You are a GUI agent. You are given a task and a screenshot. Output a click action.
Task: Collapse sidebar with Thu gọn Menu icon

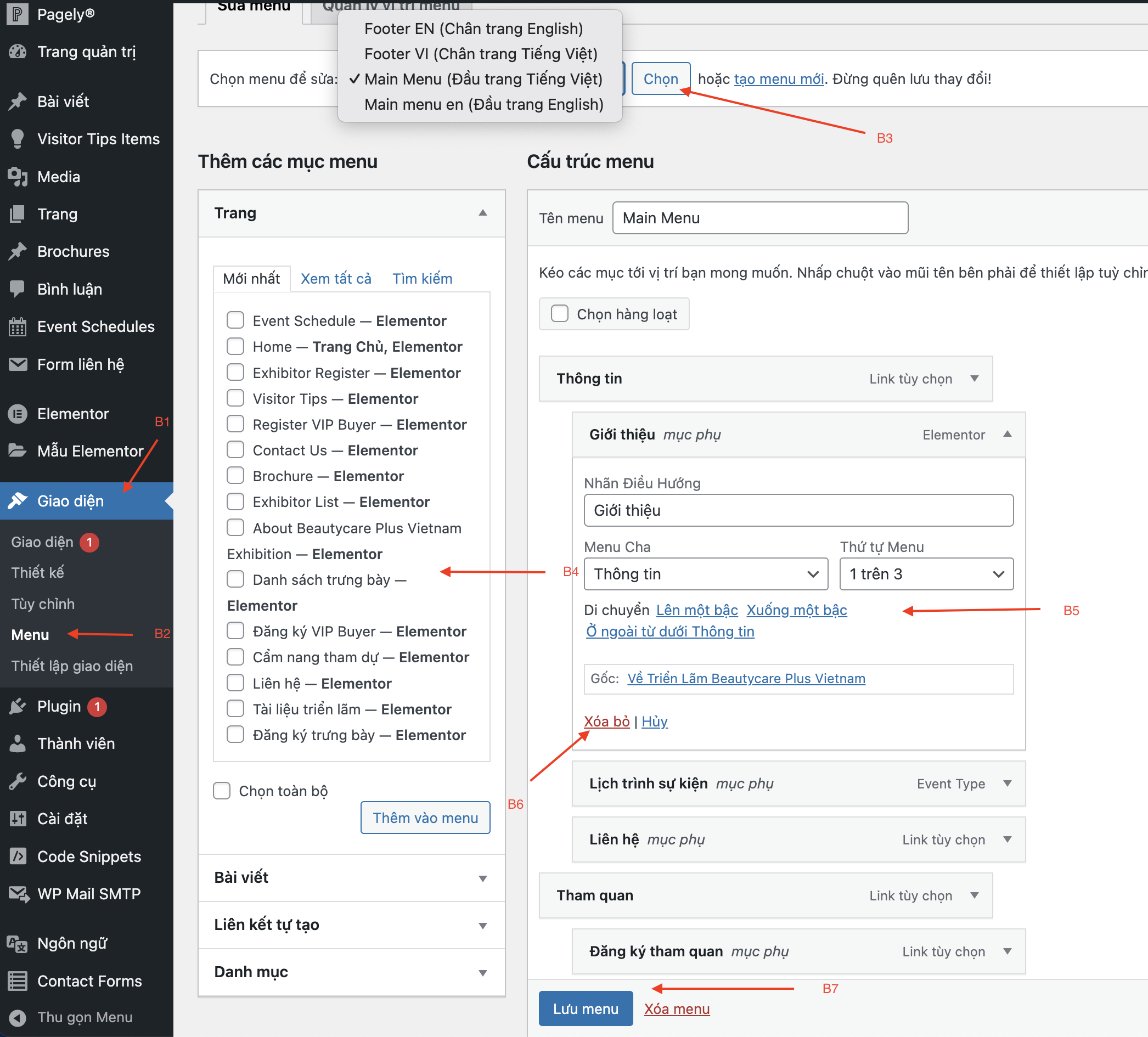click(x=18, y=1017)
